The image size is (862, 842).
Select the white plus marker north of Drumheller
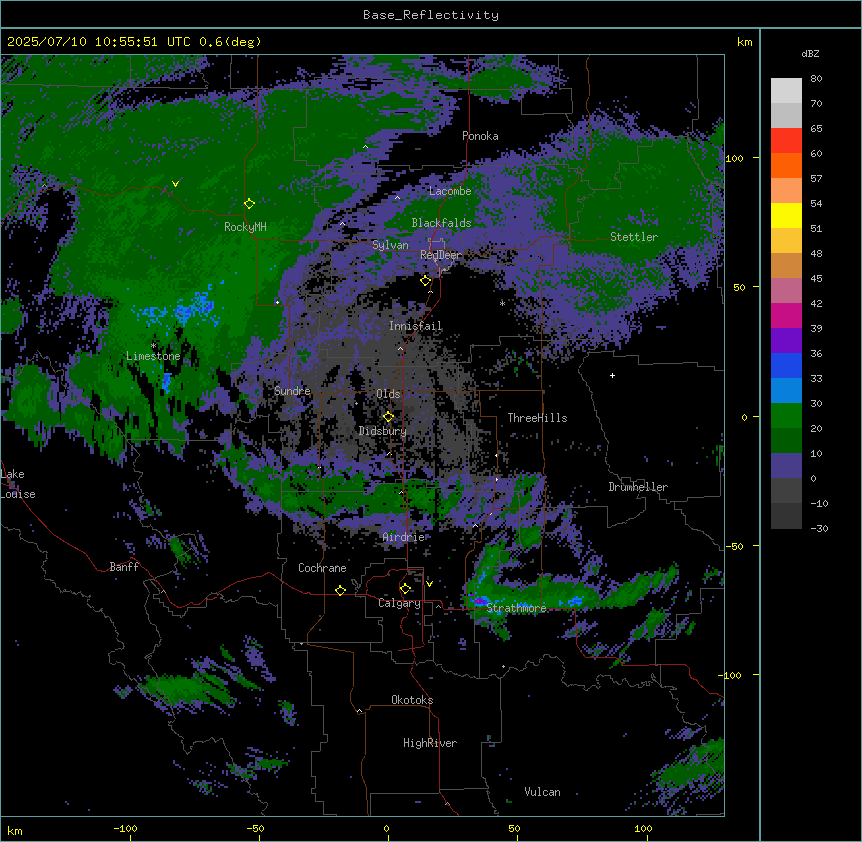pos(612,375)
